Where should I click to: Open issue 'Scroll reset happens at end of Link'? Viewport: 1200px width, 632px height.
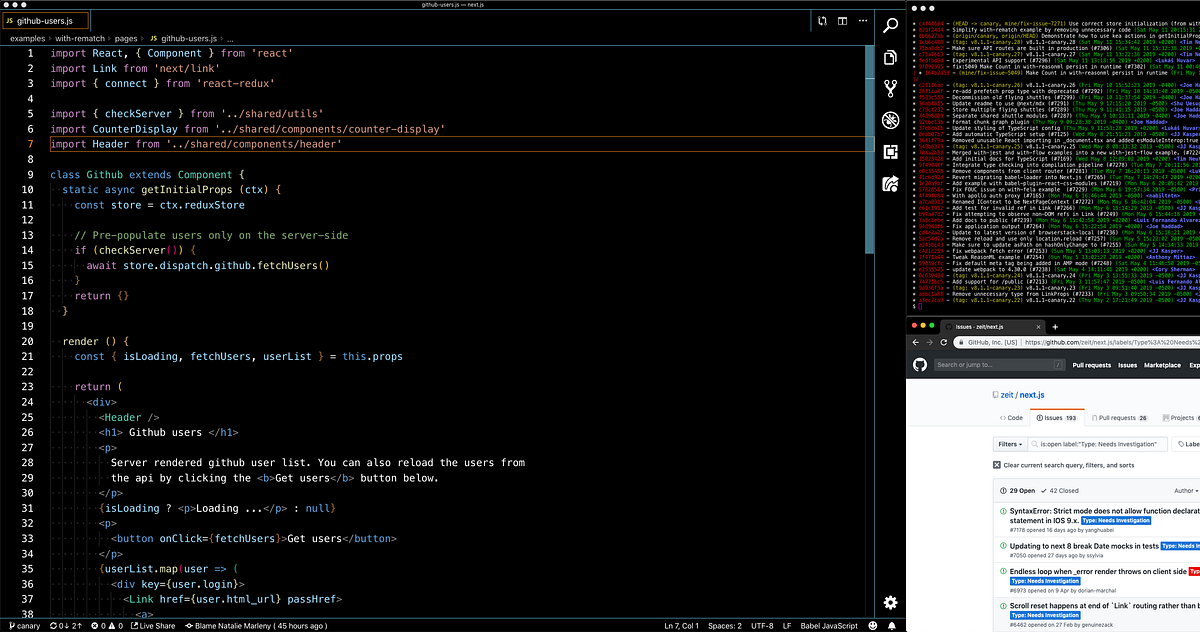1103,606
